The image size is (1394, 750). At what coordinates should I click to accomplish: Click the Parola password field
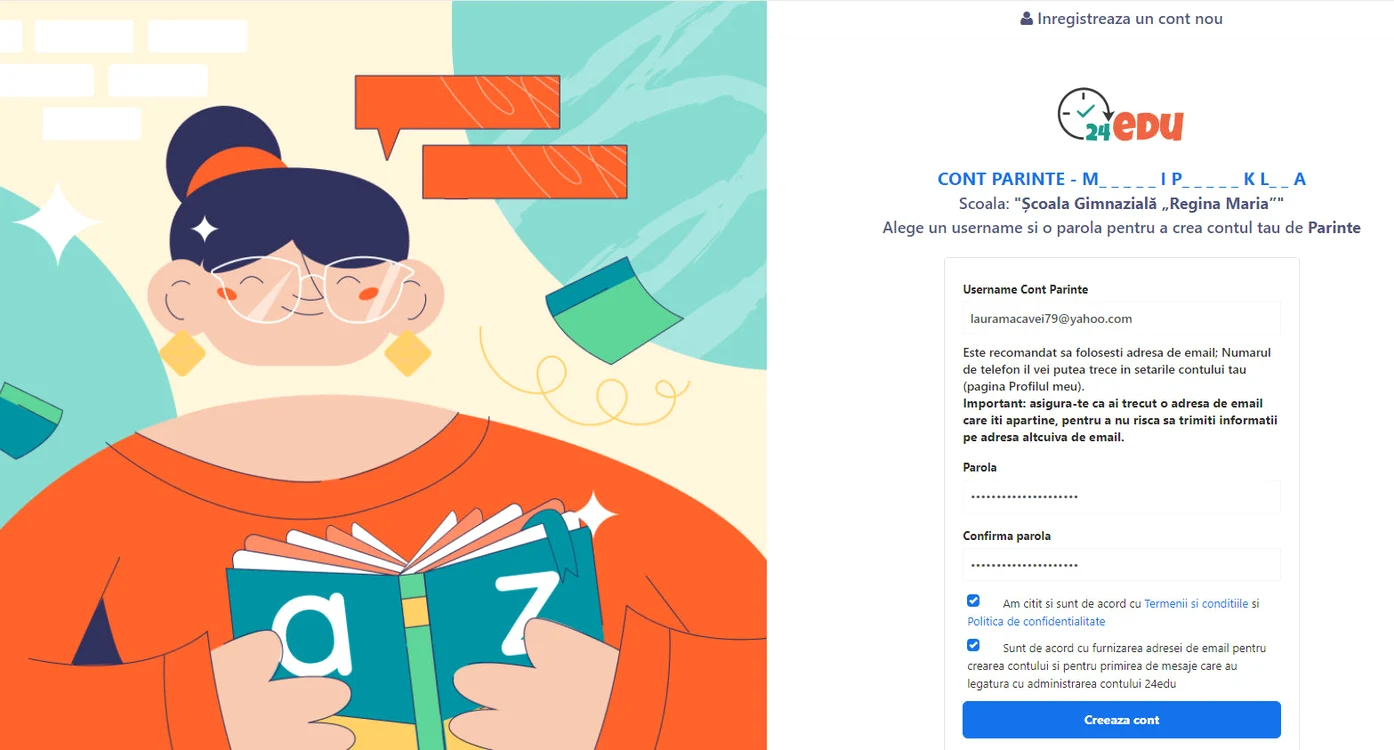click(1121, 497)
